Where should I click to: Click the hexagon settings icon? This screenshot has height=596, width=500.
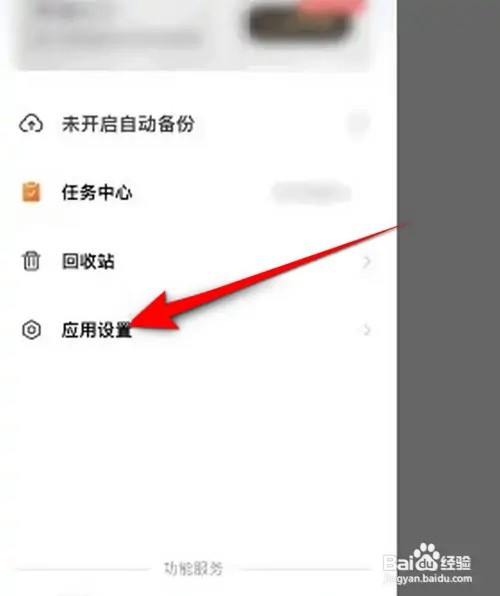(31, 330)
